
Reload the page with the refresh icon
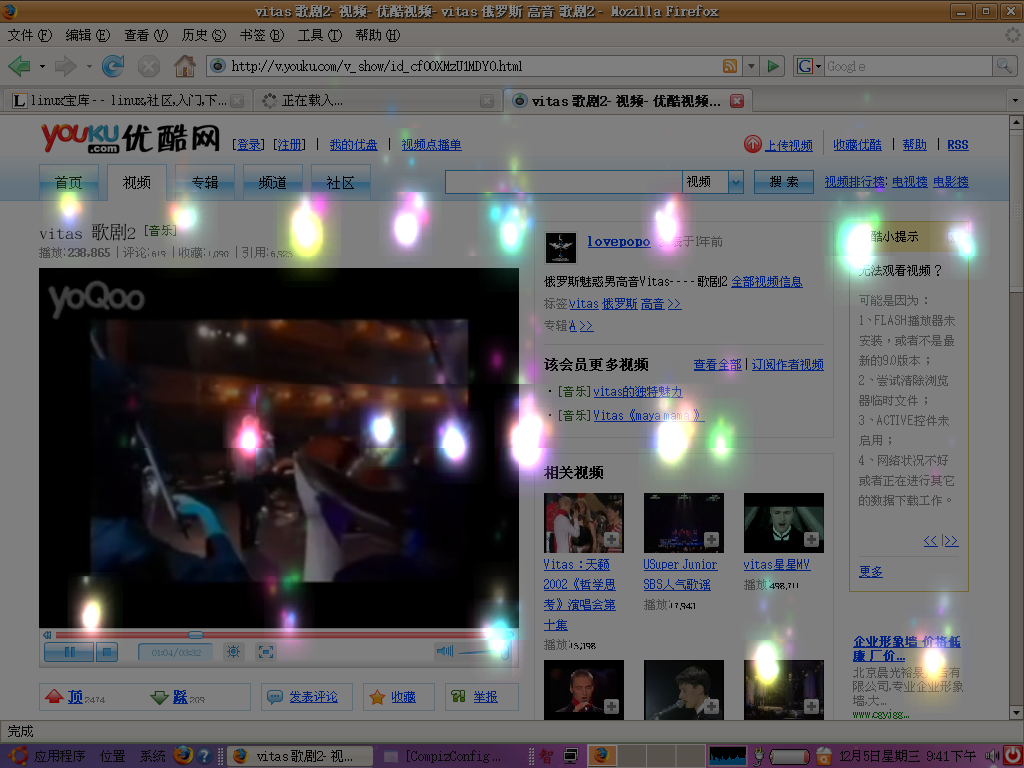(x=113, y=66)
